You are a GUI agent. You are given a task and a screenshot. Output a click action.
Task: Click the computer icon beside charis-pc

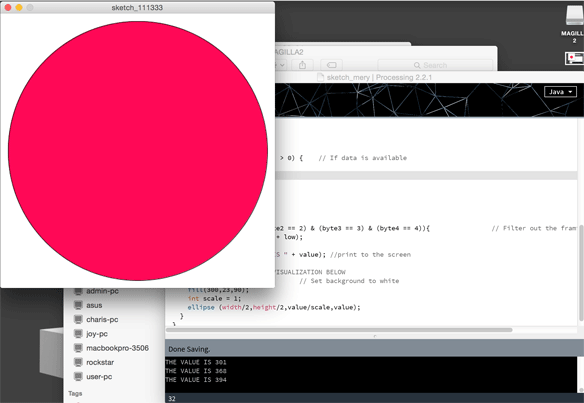pos(78,320)
